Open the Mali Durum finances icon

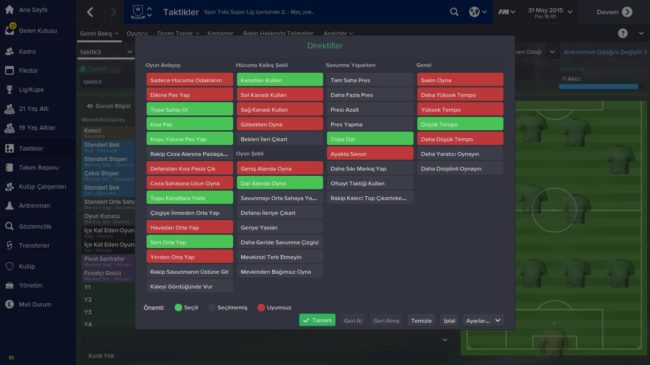pyautogui.click(x=9, y=304)
